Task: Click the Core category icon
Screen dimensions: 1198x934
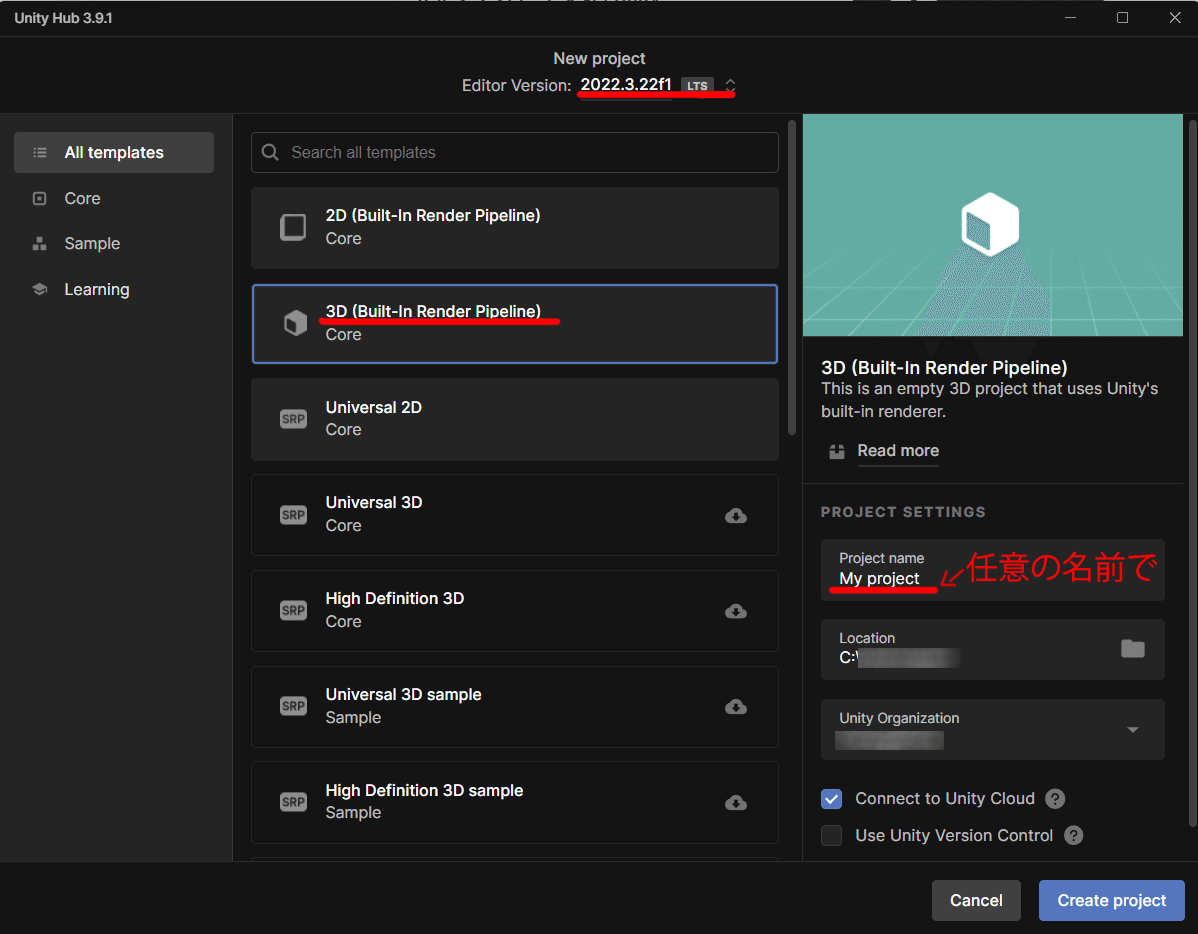Action: coord(40,199)
